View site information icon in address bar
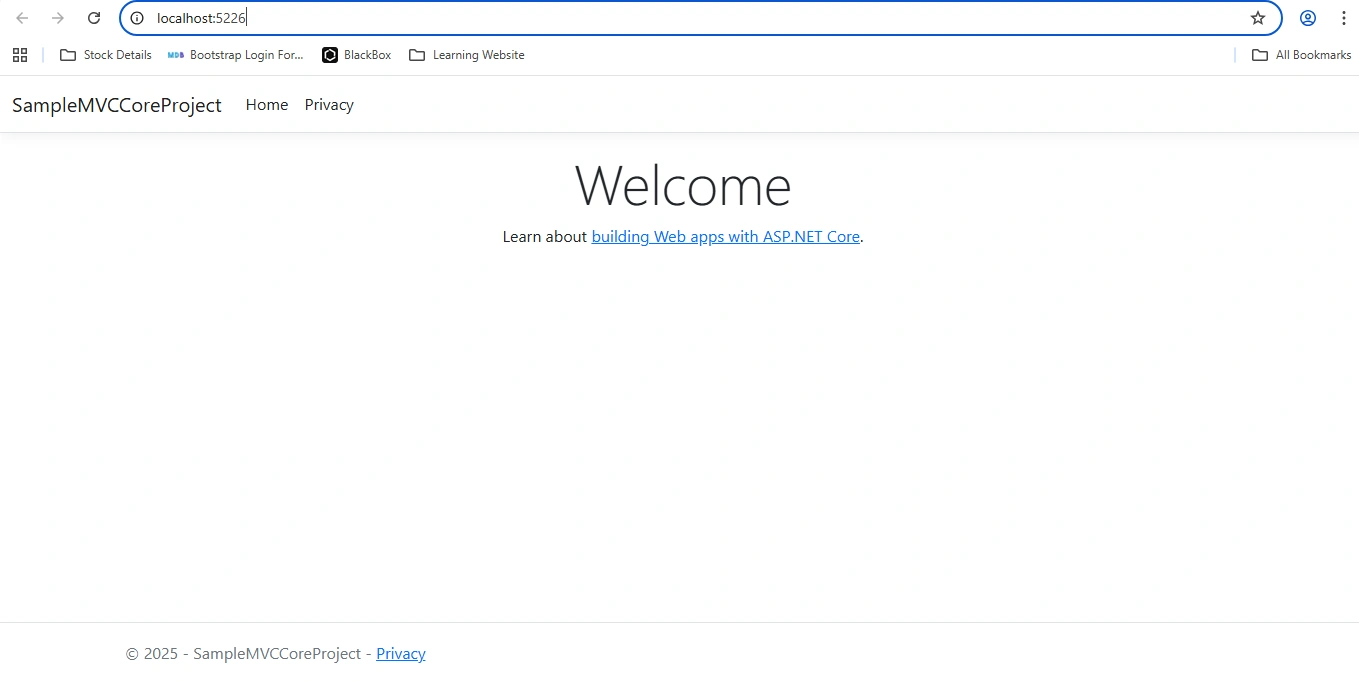This screenshot has height=681, width=1359. pos(137,18)
